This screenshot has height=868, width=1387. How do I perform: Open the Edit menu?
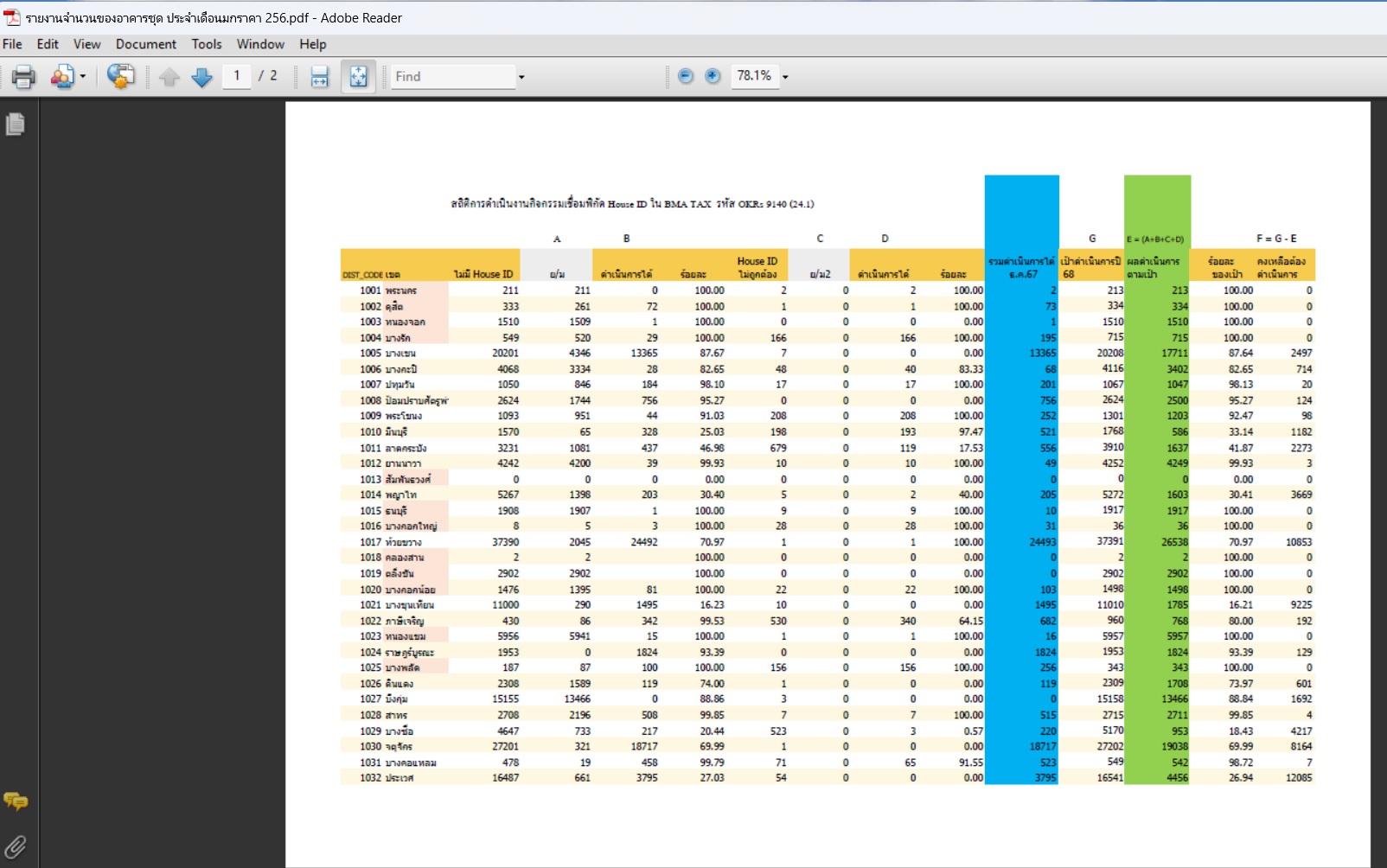click(x=48, y=44)
